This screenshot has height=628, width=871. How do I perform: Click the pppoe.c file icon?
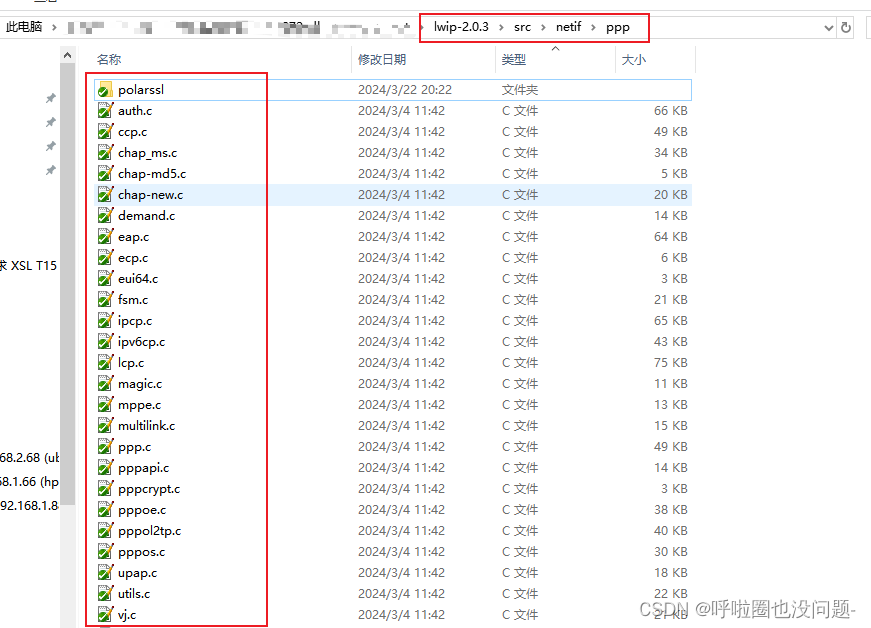coord(105,510)
